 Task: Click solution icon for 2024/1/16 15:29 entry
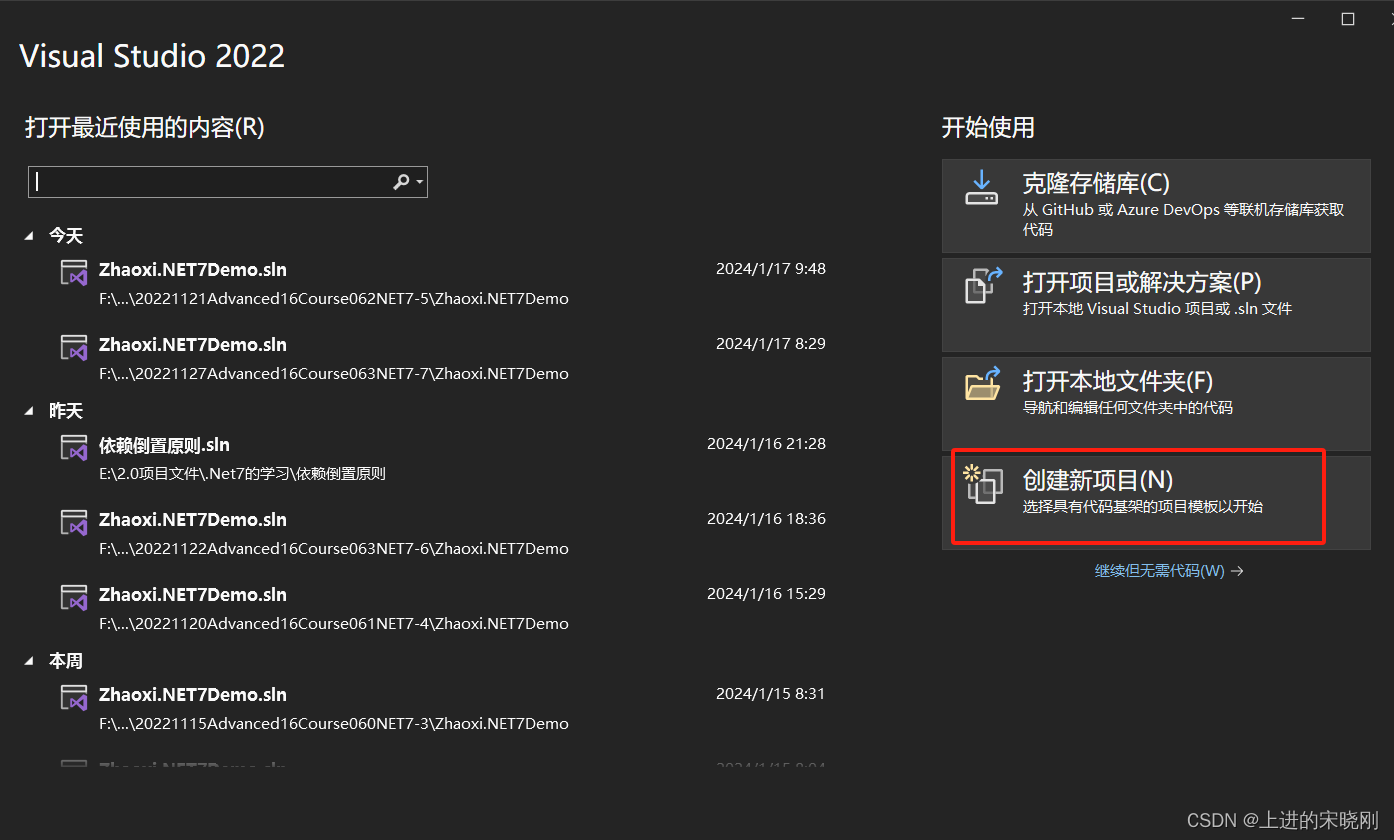tap(74, 598)
